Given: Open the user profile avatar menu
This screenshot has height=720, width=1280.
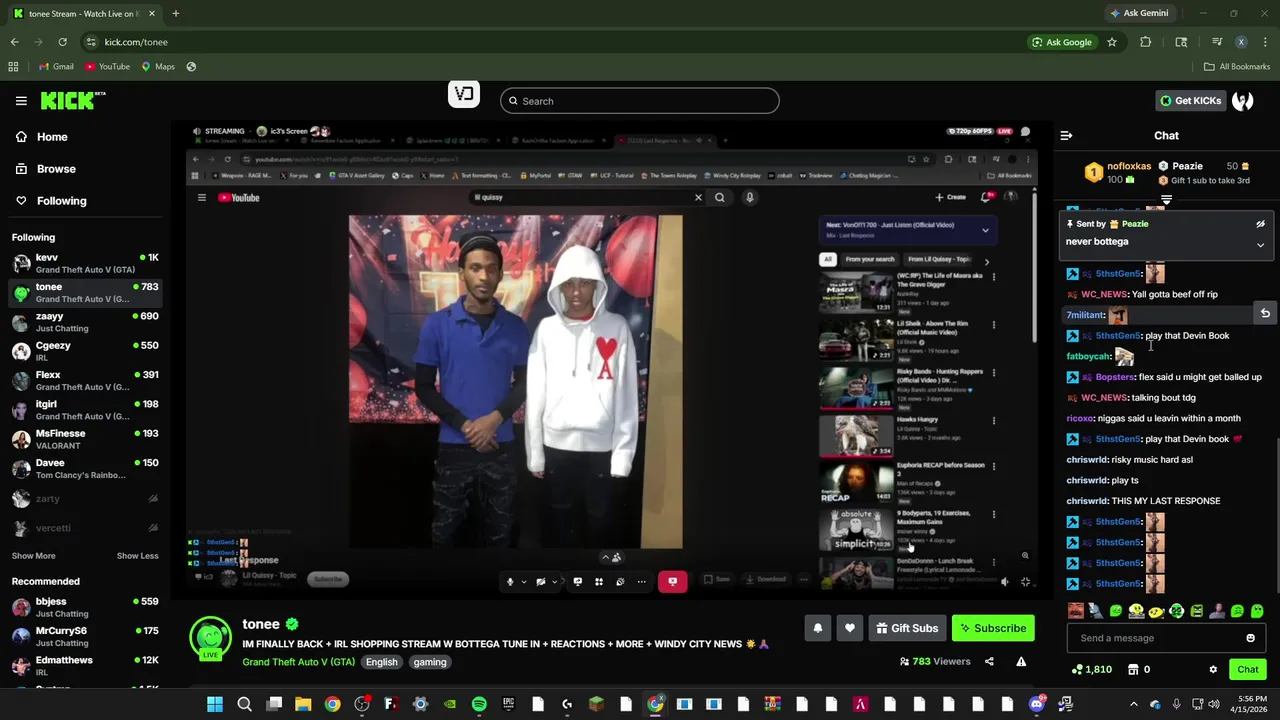Looking at the screenshot, I should (1243, 101).
